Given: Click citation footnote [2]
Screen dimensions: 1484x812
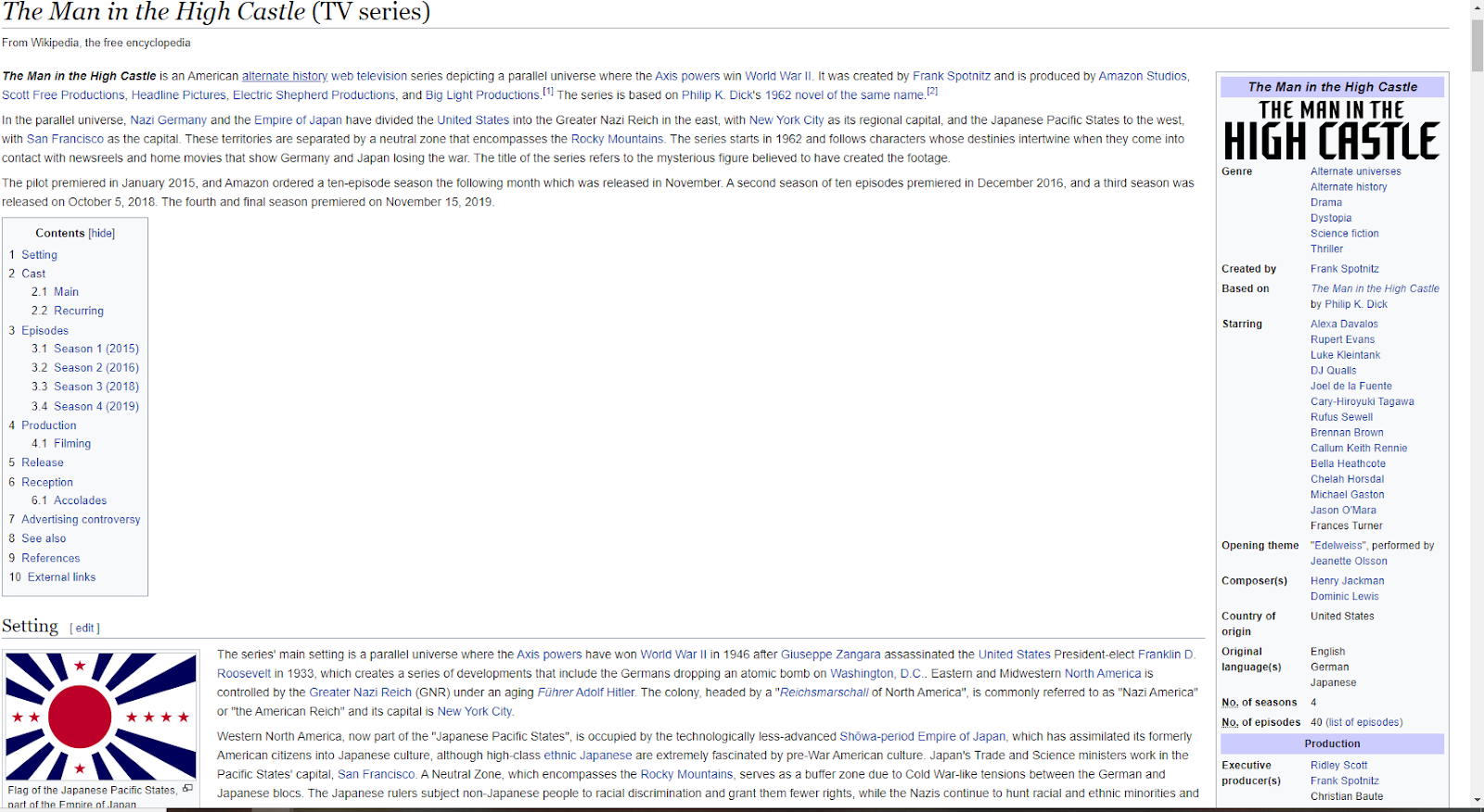Looking at the screenshot, I should [932, 91].
